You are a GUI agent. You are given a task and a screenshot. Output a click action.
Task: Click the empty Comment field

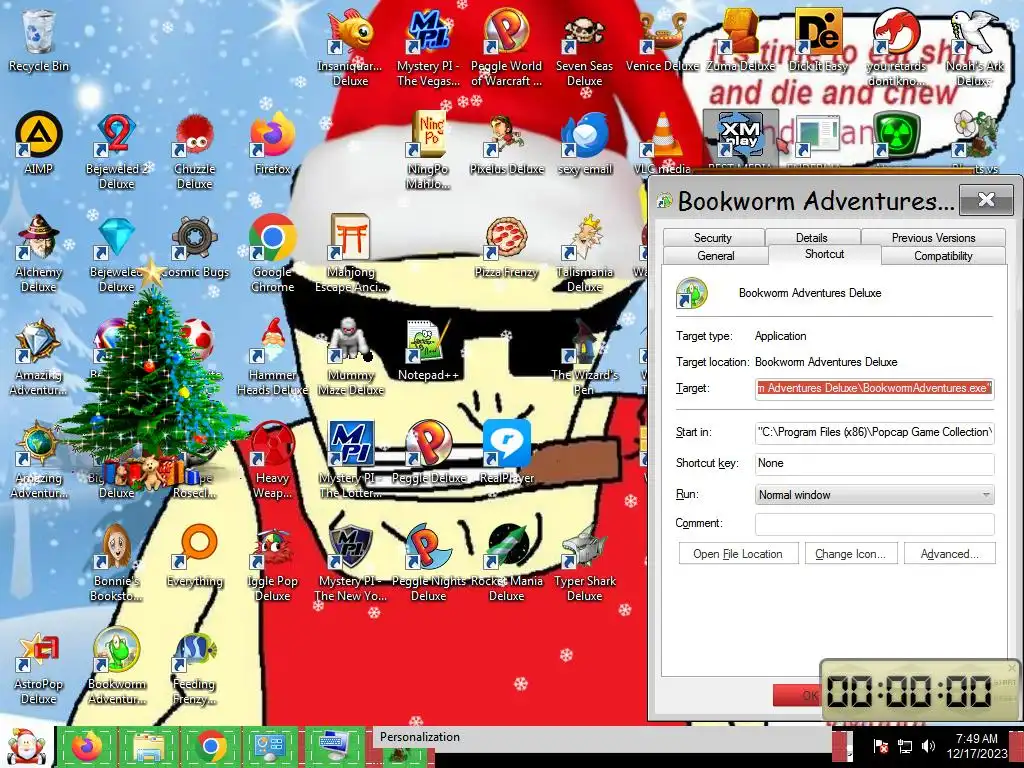874,523
